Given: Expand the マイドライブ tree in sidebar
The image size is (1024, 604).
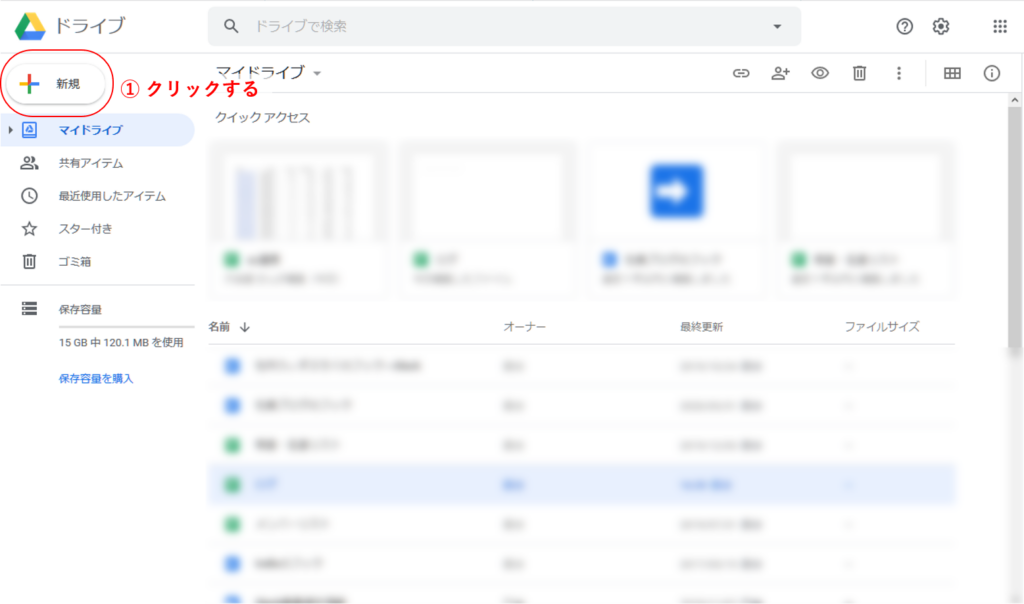Looking at the screenshot, I should tap(10, 130).
